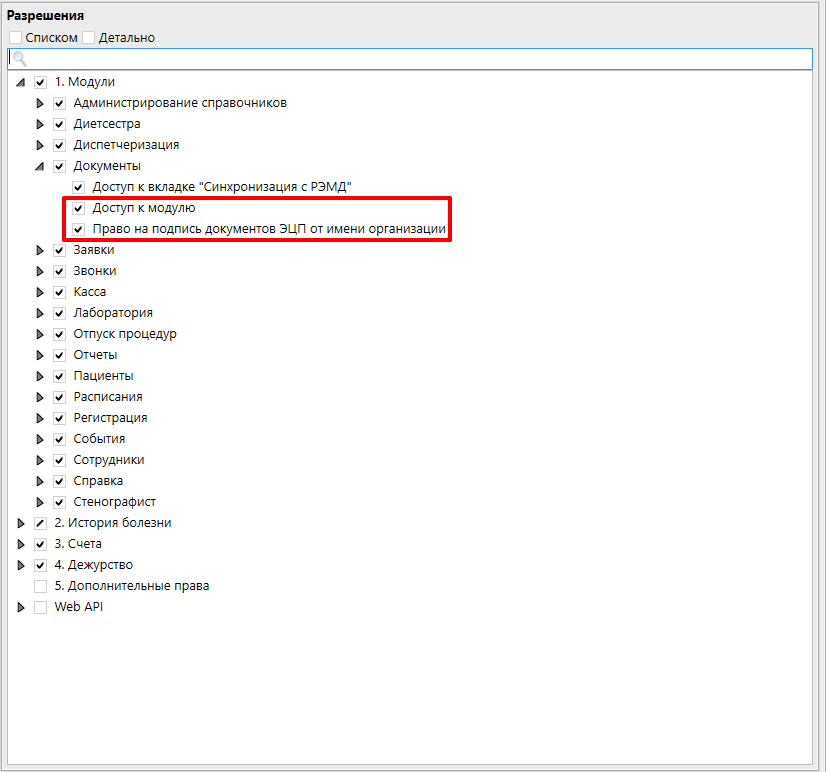Check the 5. Дополнительные права checkbox

click(41, 586)
